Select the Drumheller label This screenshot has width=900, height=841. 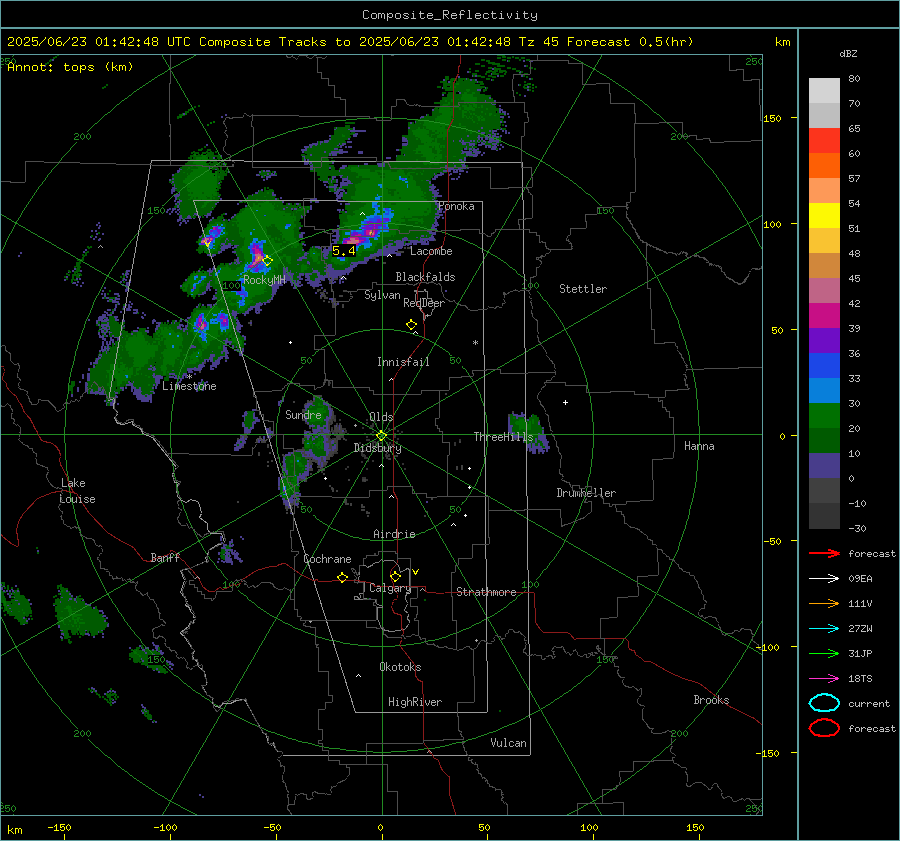[586, 493]
